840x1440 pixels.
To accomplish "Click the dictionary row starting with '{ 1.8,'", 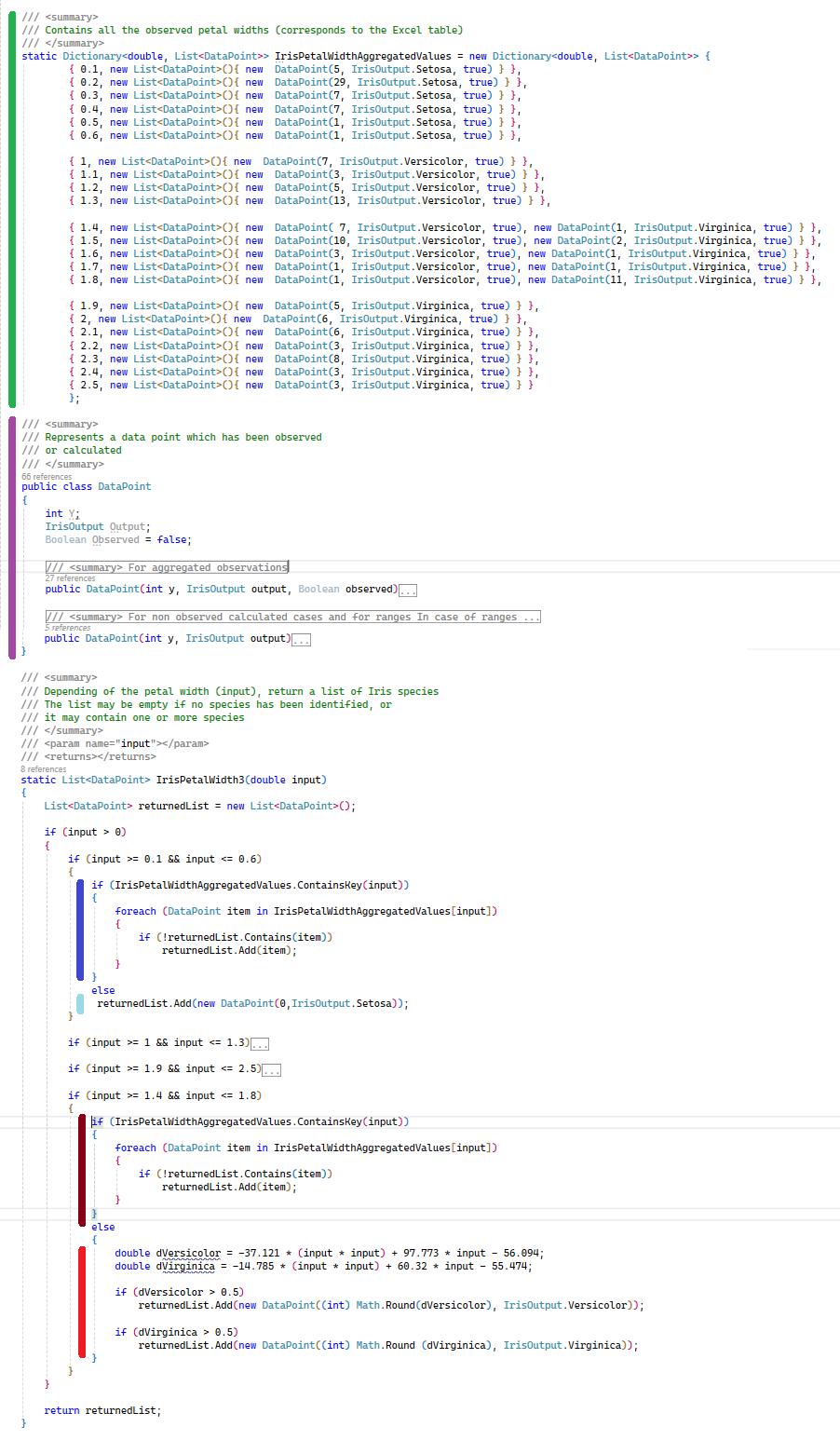I will point(444,279).
